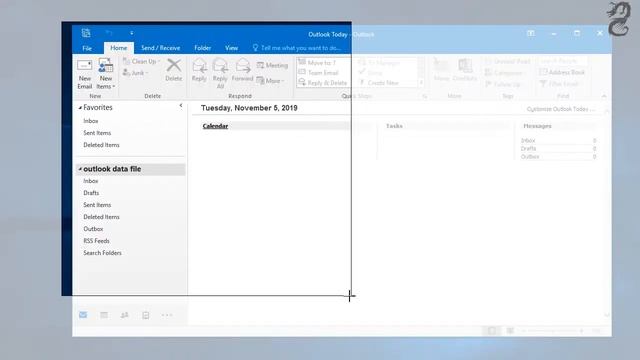
Task: Switch to Tasks view in navigation bar
Action: 146,315
